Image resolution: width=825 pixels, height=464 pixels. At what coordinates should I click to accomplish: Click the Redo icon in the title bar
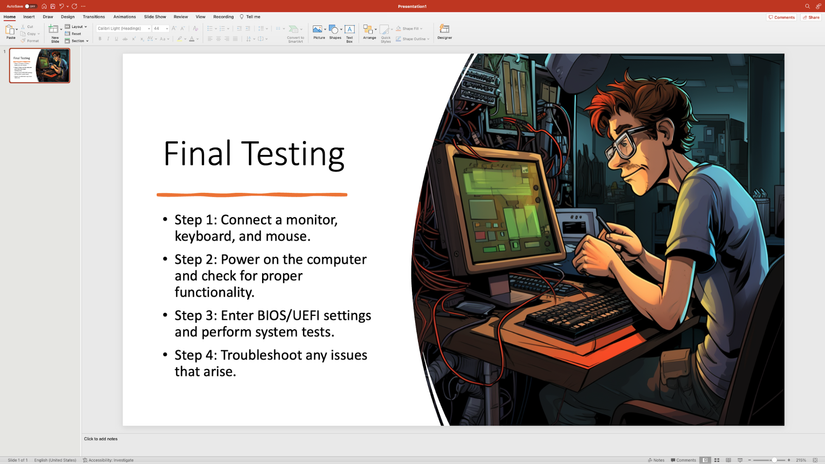pyautogui.click(x=74, y=6)
